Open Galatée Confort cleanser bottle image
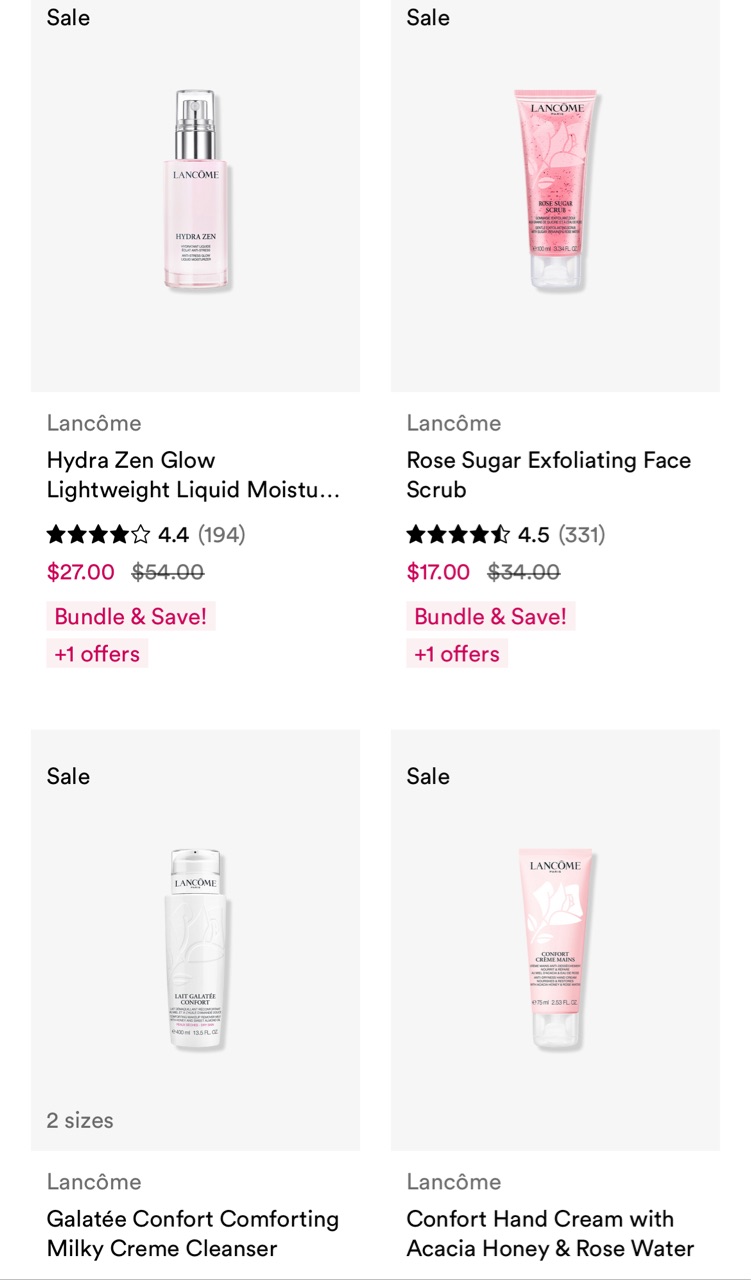The height and width of the screenshot is (1280, 751). click(196, 948)
